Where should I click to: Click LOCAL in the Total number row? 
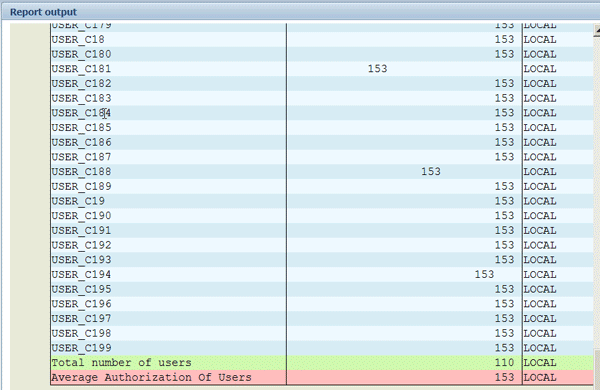coord(540,362)
